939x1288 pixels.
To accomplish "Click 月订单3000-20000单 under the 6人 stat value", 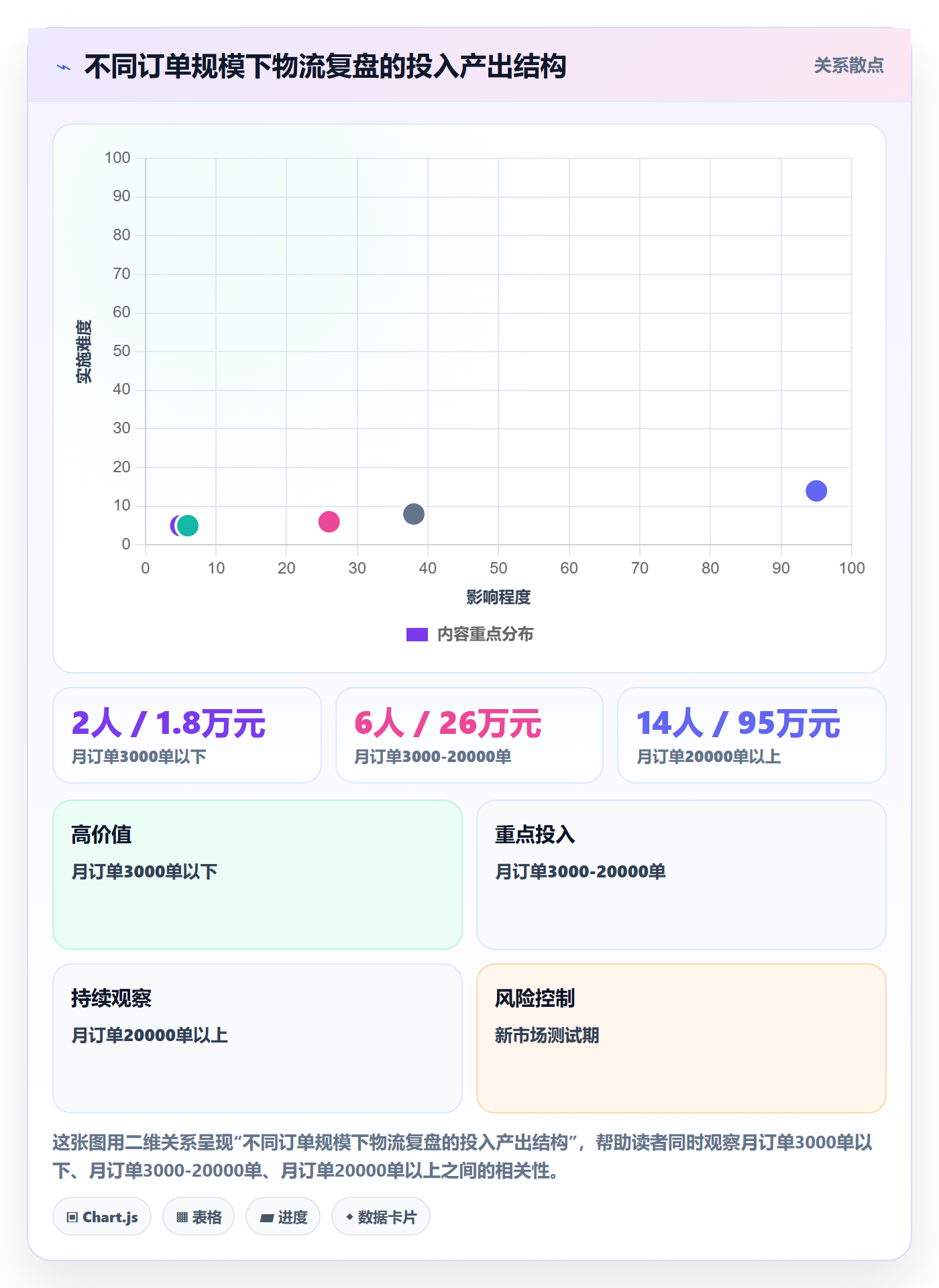I will point(433,757).
